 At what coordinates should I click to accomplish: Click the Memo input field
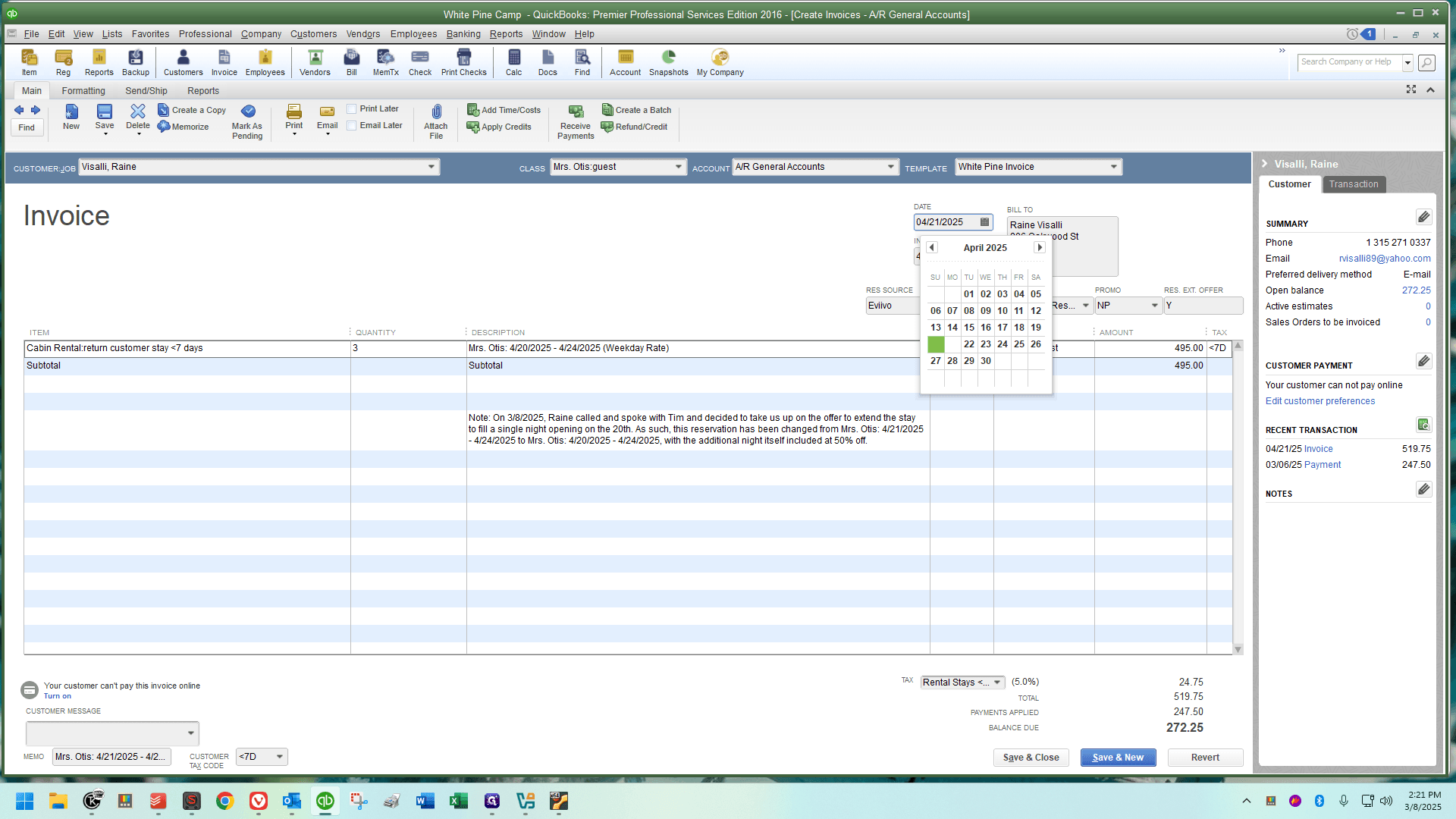pyautogui.click(x=111, y=757)
